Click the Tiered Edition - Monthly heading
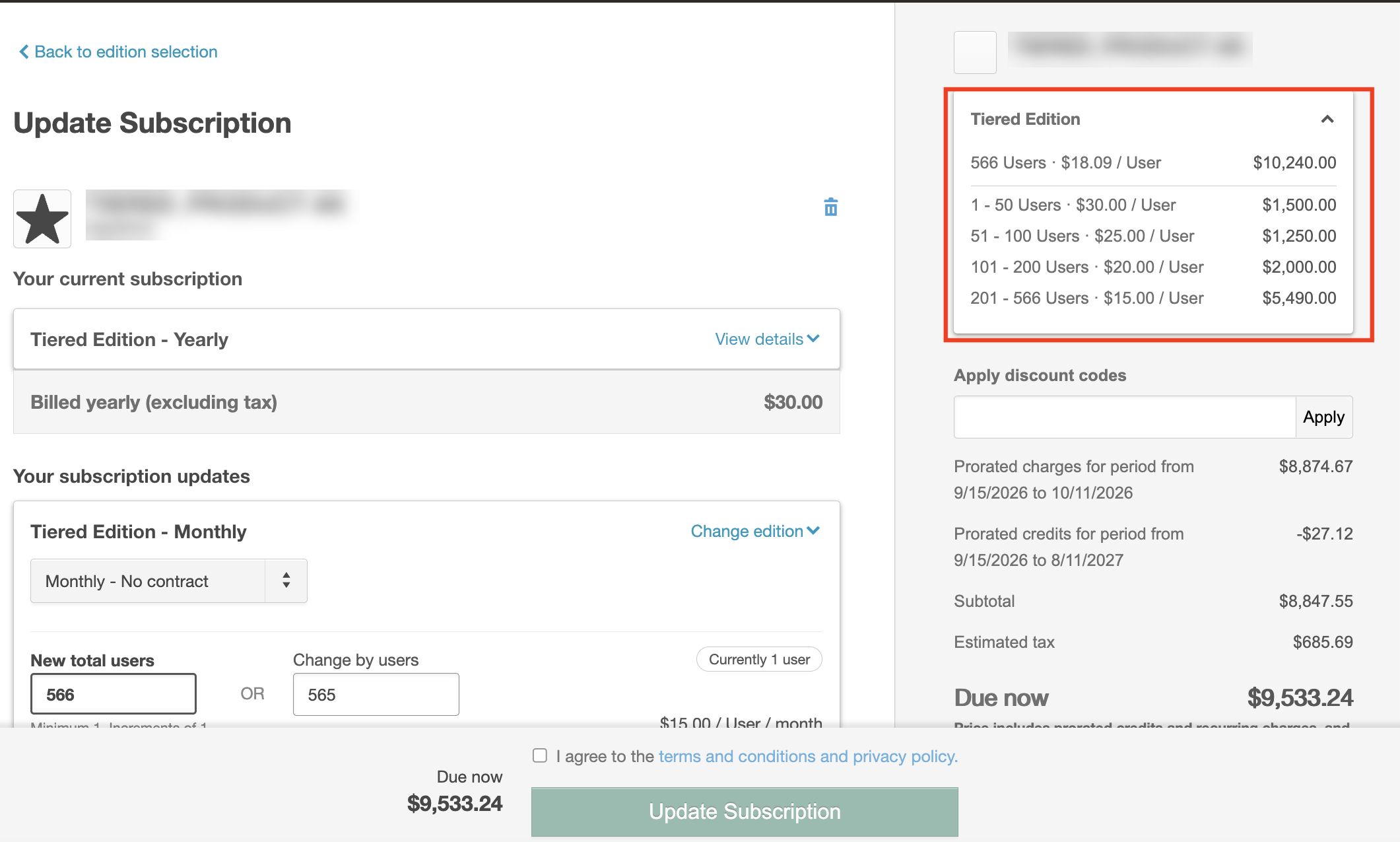Image resolution: width=1400 pixels, height=842 pixels. (x=139, y=532)
